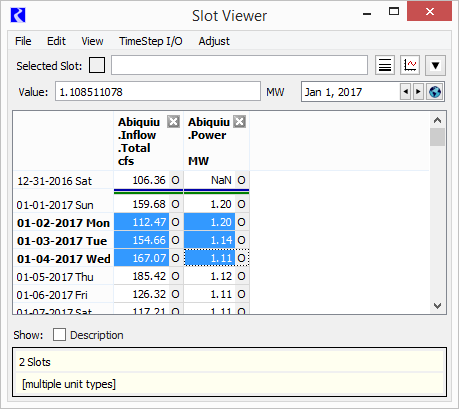Remove the Abiquiu.Power column
This screenshot has width=459, height=409.
click(239, 122)
